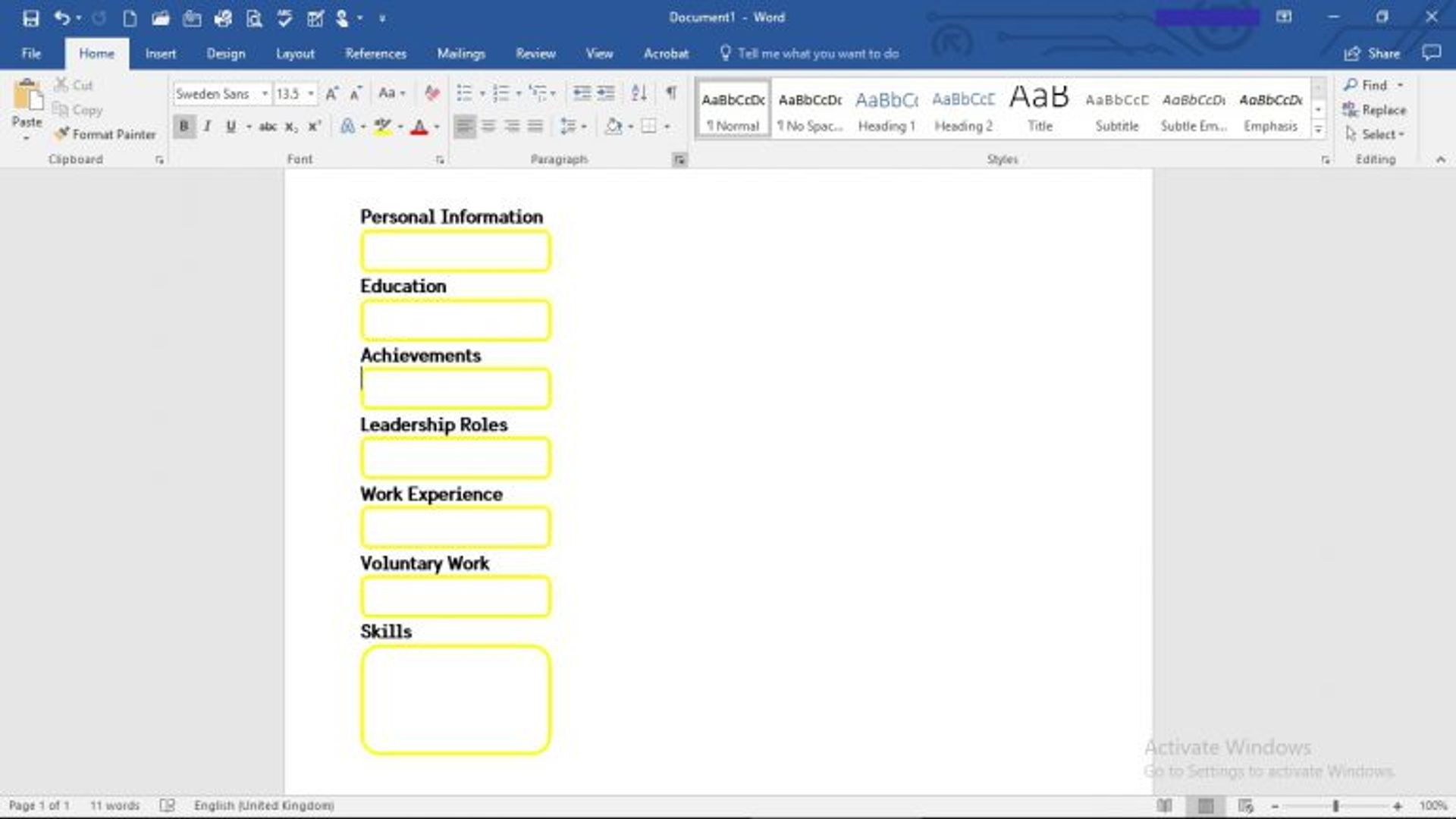Image resolution: width=1456 pixels, height=819 pixels.
Task: Click the Bold formatting icon
Action: pos(183,126)
